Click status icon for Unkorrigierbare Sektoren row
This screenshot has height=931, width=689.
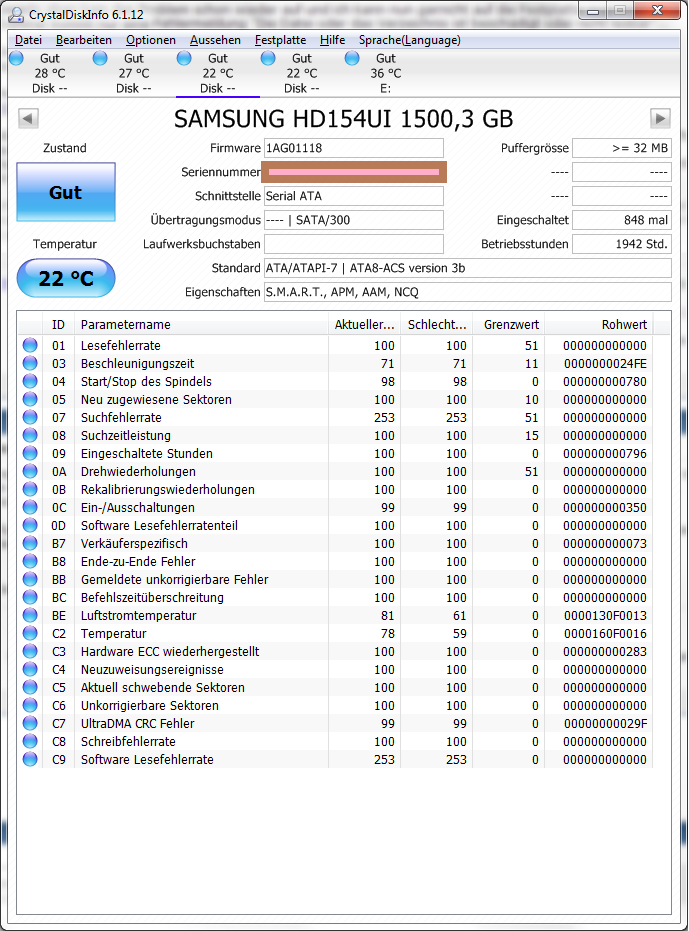pos(30,705)
